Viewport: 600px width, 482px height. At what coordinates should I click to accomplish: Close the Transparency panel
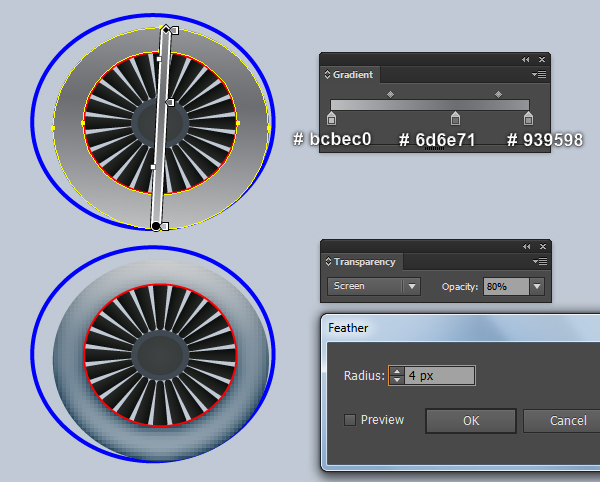click(543, 246)
